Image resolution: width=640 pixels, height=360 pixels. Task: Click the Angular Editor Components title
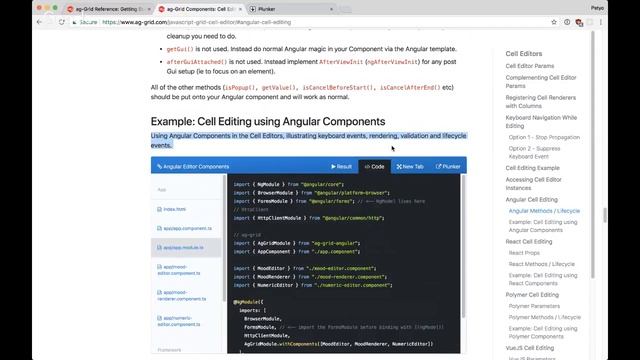[x=193, y=167]
